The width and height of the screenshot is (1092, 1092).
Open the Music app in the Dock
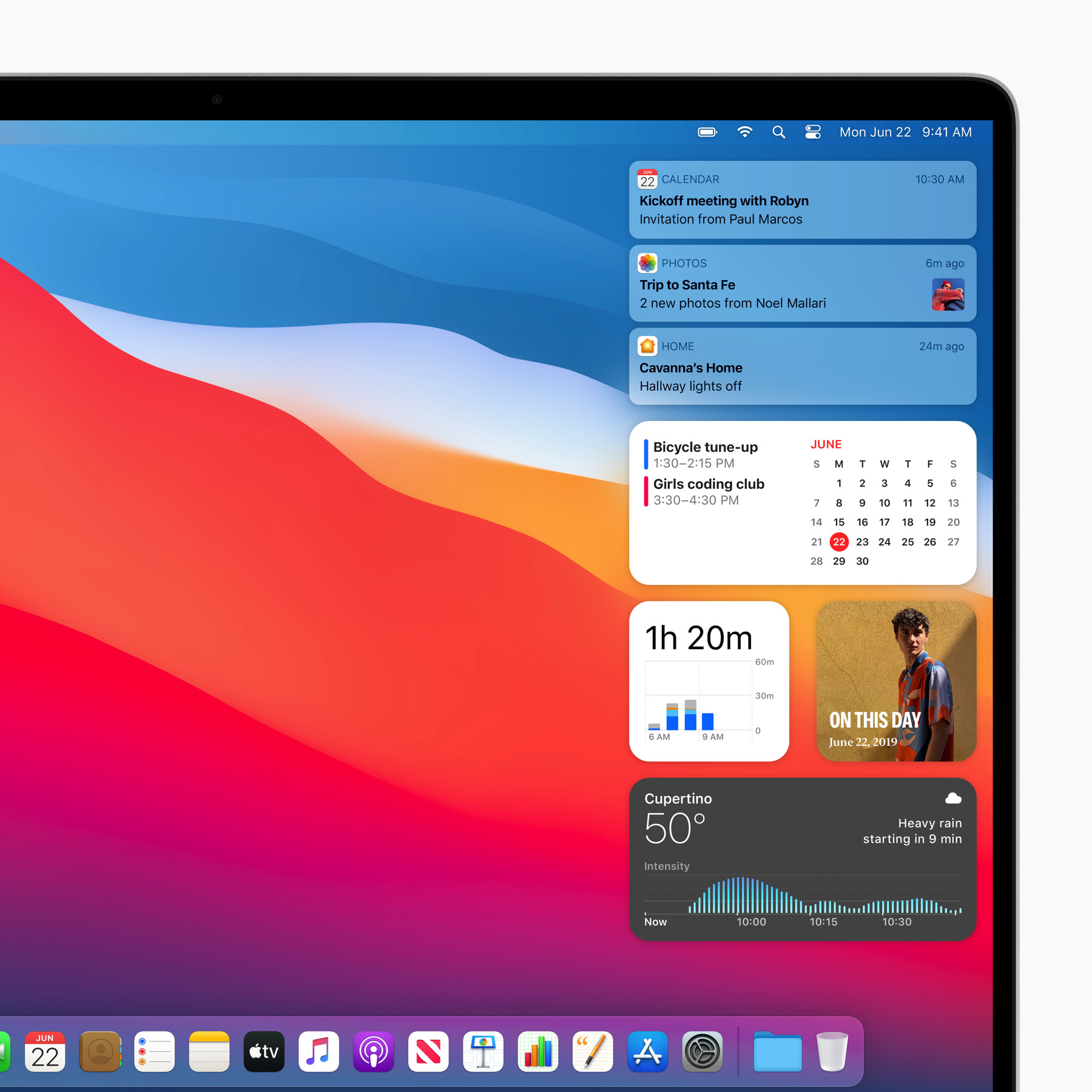click(318, 1051)
